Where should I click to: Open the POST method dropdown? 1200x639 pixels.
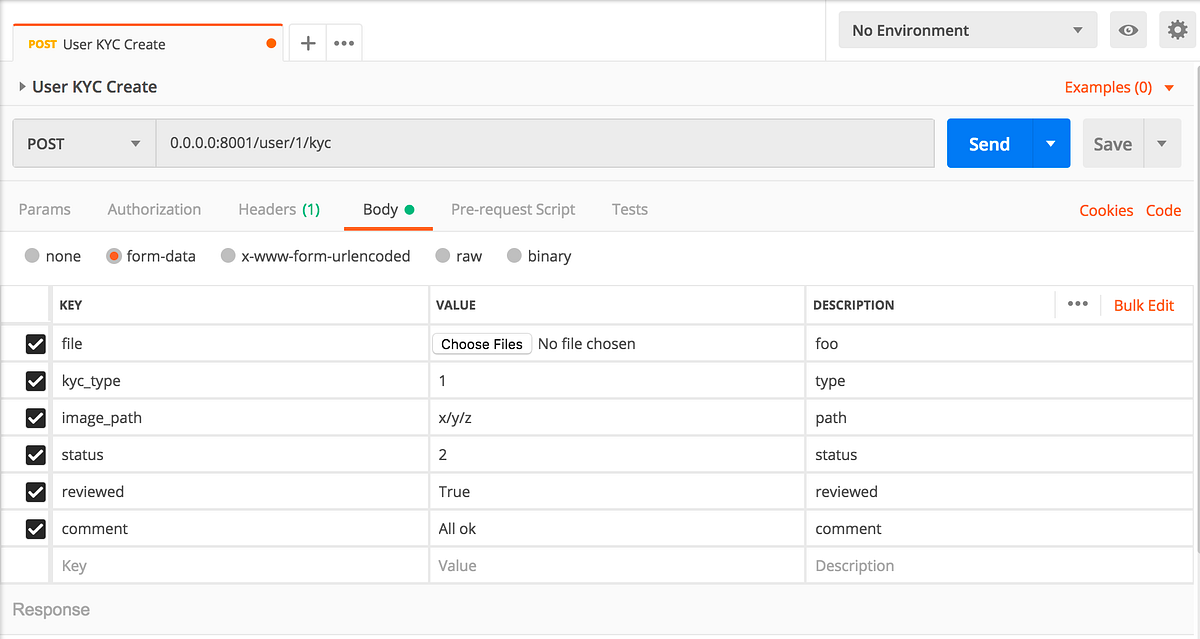tap(83, 143)
